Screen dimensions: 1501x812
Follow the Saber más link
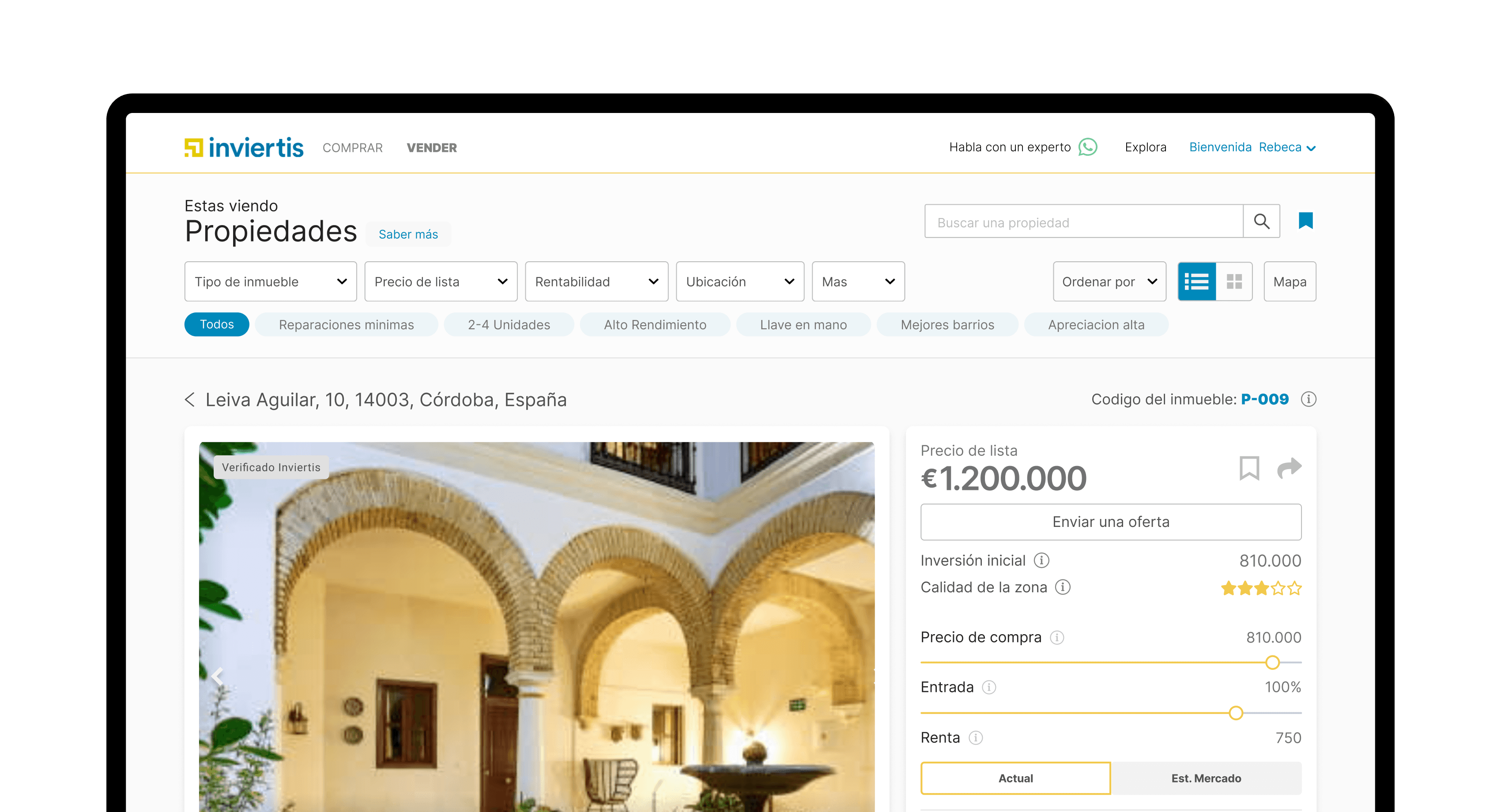coord(408,234)
